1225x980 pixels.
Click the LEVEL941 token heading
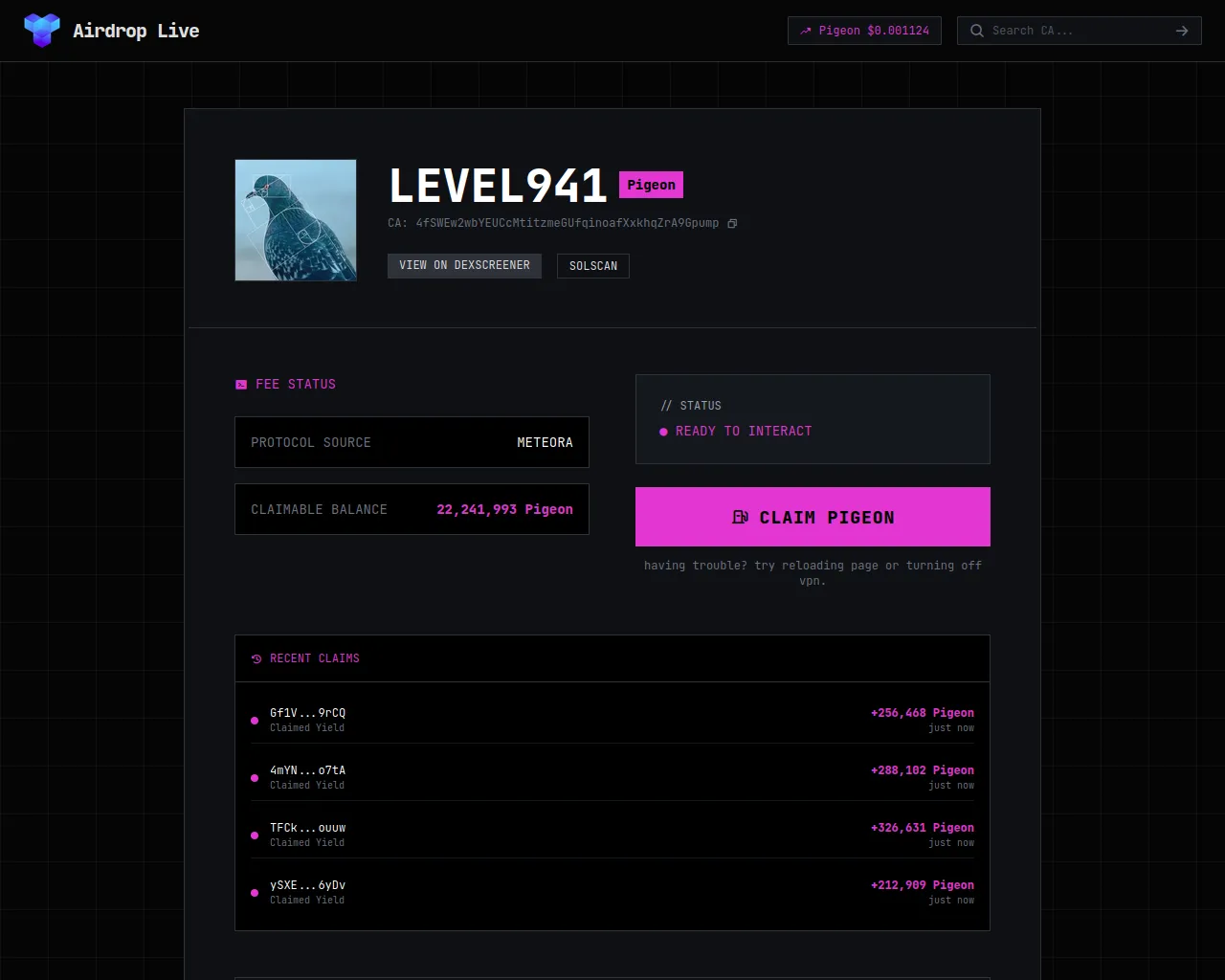[x=498, y=186]
